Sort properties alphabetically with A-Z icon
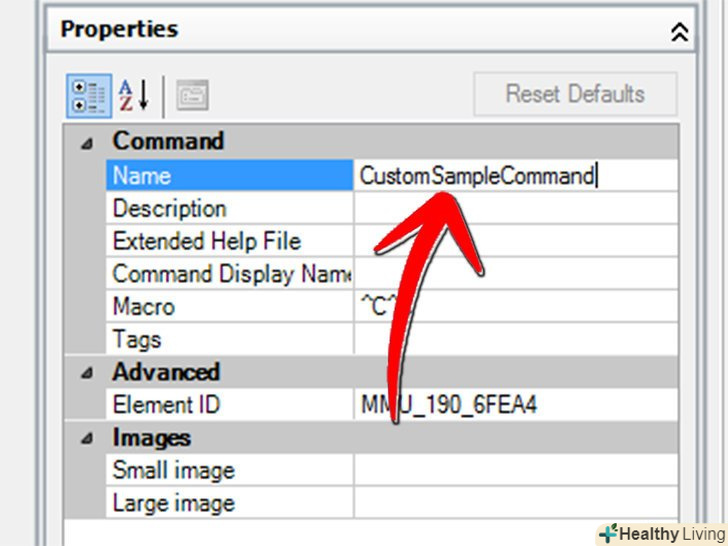Screen dimensions: 728x546 (x=134, y=95)
